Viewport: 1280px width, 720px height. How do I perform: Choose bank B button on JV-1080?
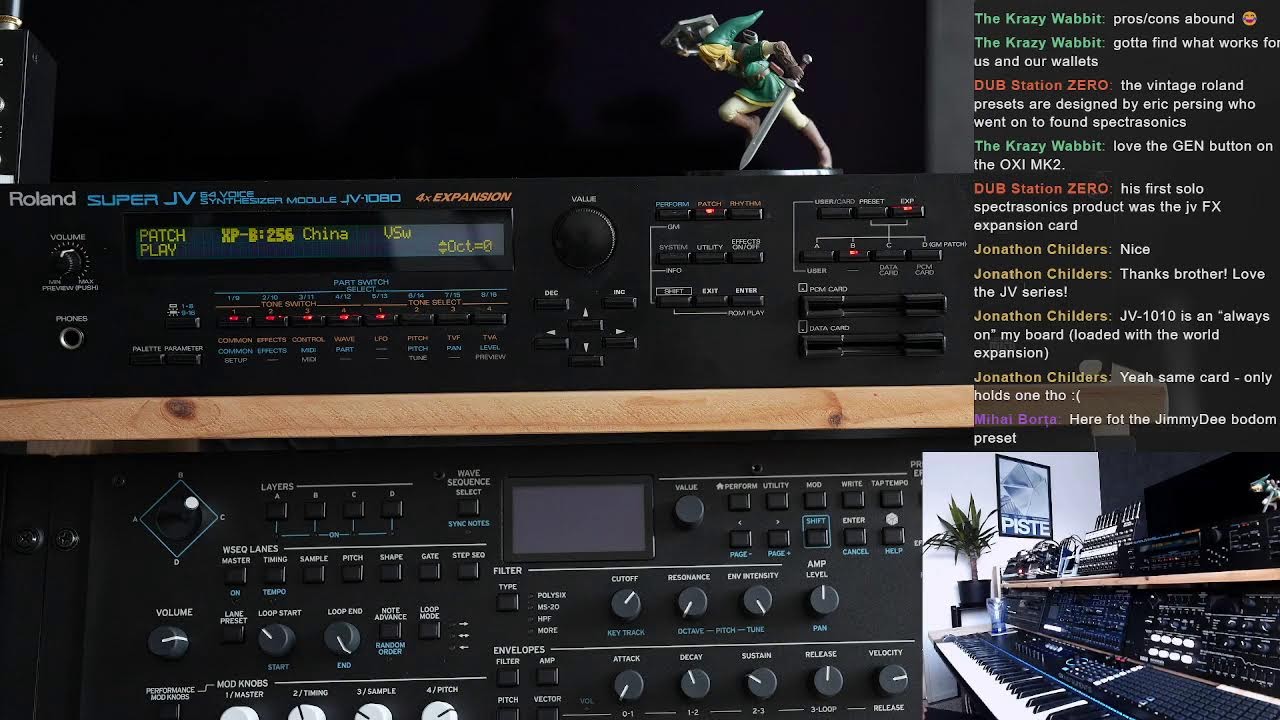click(x=852, y=255)
